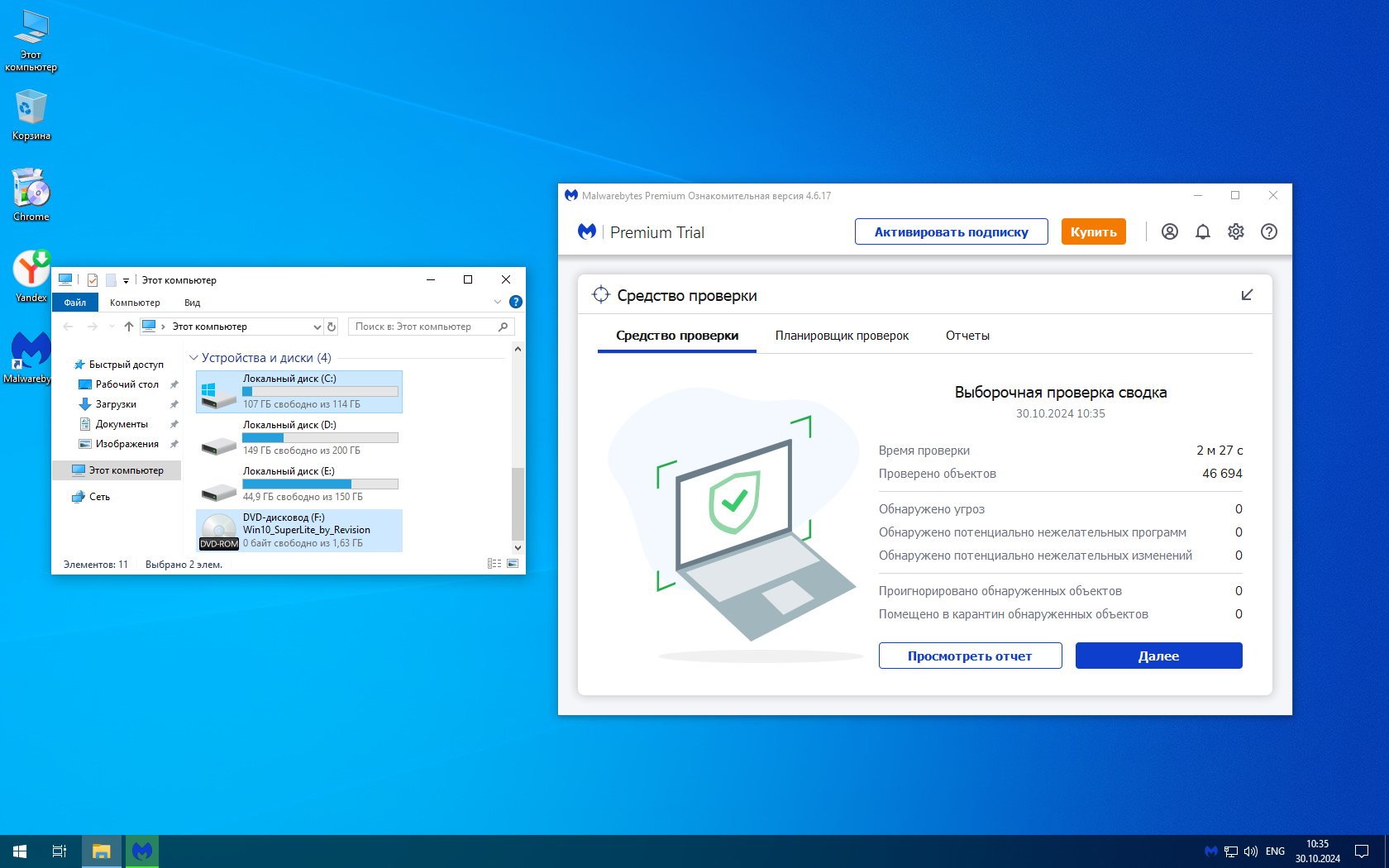1389x868 pixels.
Task: Open the network tray icon
Action: pyautogui.click(x=1231, y=851)
